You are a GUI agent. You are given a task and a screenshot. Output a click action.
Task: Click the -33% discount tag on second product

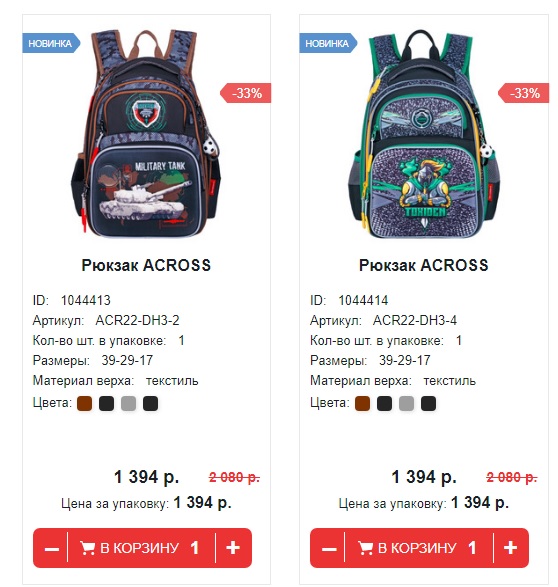pos(524,93)
